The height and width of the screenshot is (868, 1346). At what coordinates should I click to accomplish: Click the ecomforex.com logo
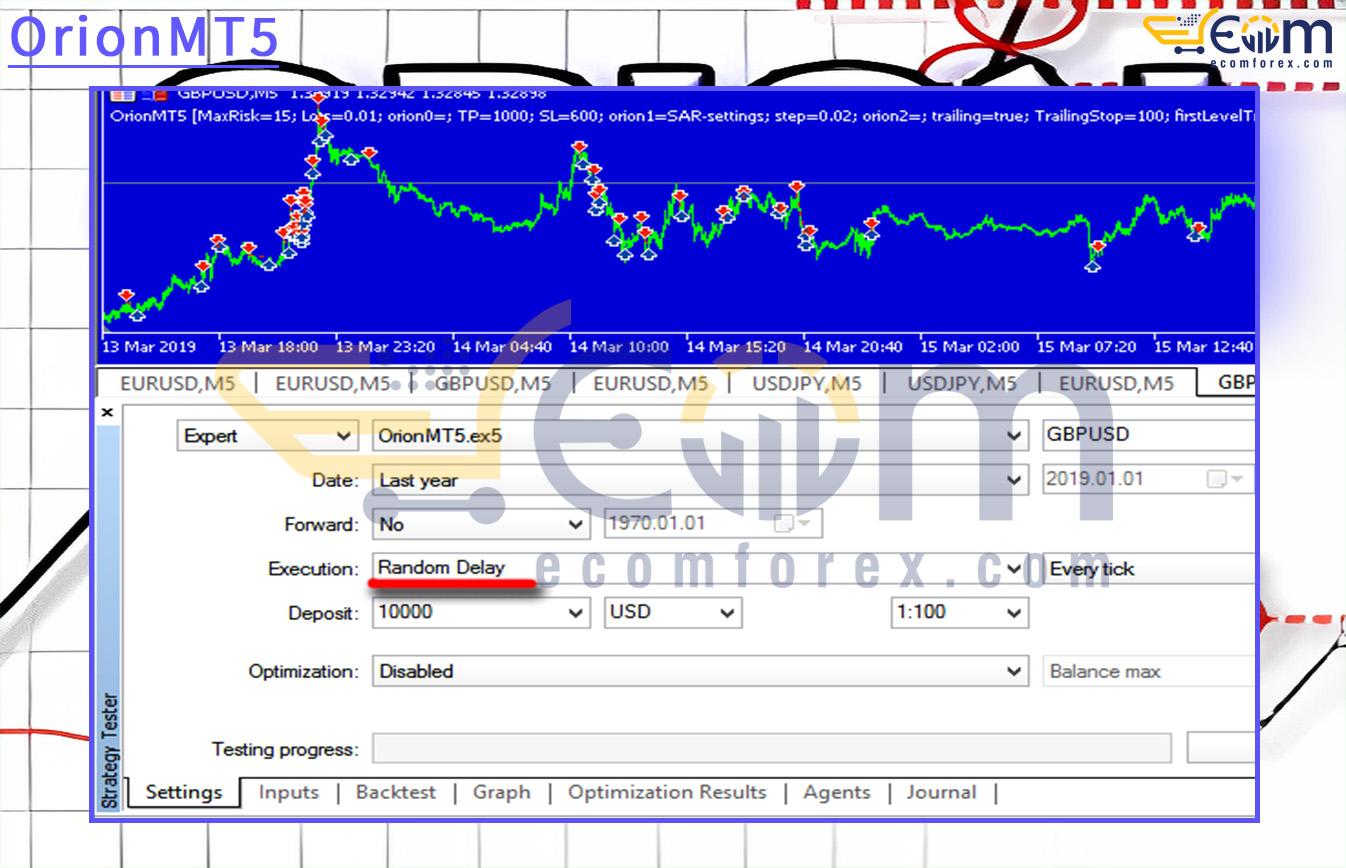coord(1238,40)
